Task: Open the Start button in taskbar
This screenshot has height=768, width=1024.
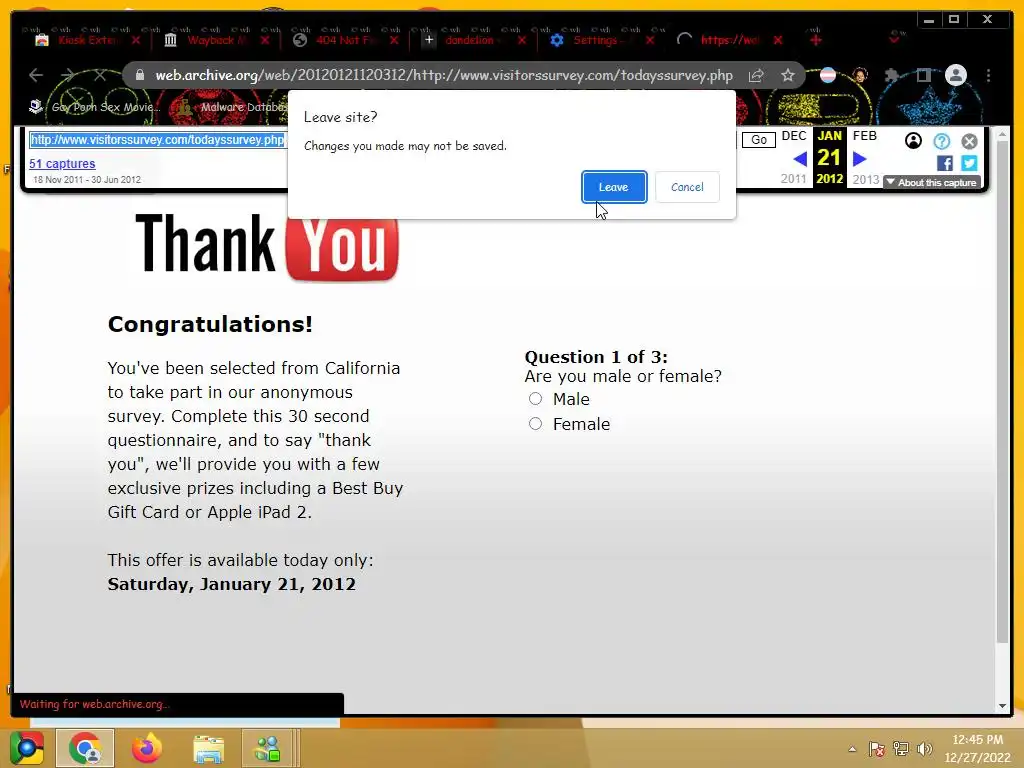Action: click(26, 748)
